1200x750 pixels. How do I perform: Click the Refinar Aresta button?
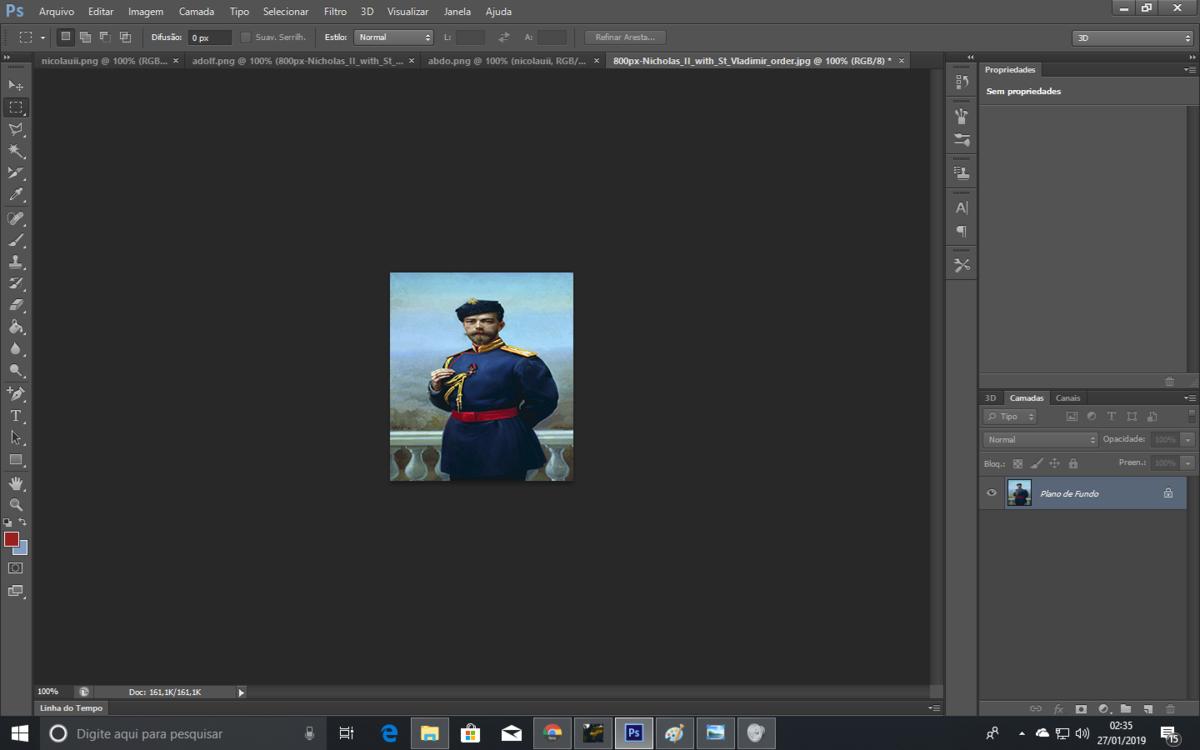625,37
